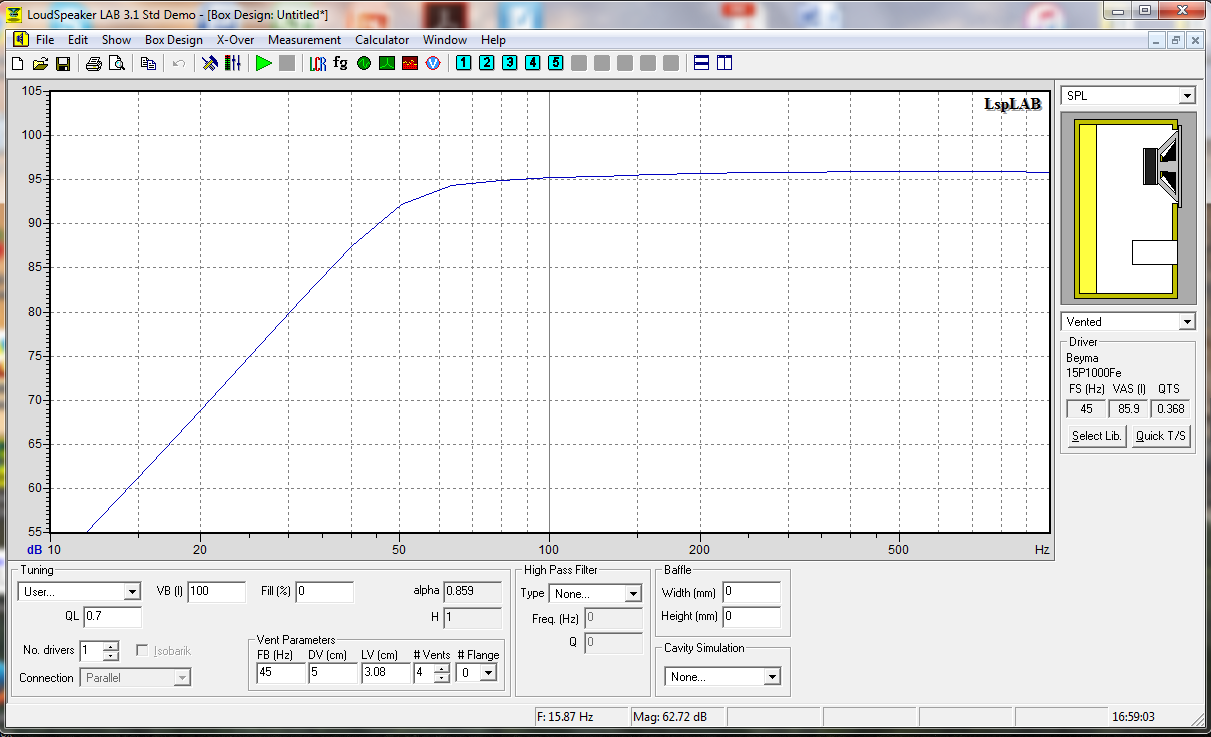Open a file with the folder icon
Screen dimensions: 1211x737
[x=40, y=63]
